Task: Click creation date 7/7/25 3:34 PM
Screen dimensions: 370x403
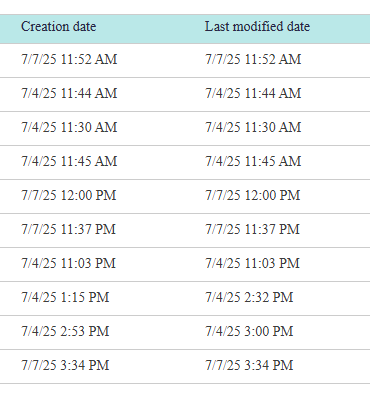Action: 65,365
